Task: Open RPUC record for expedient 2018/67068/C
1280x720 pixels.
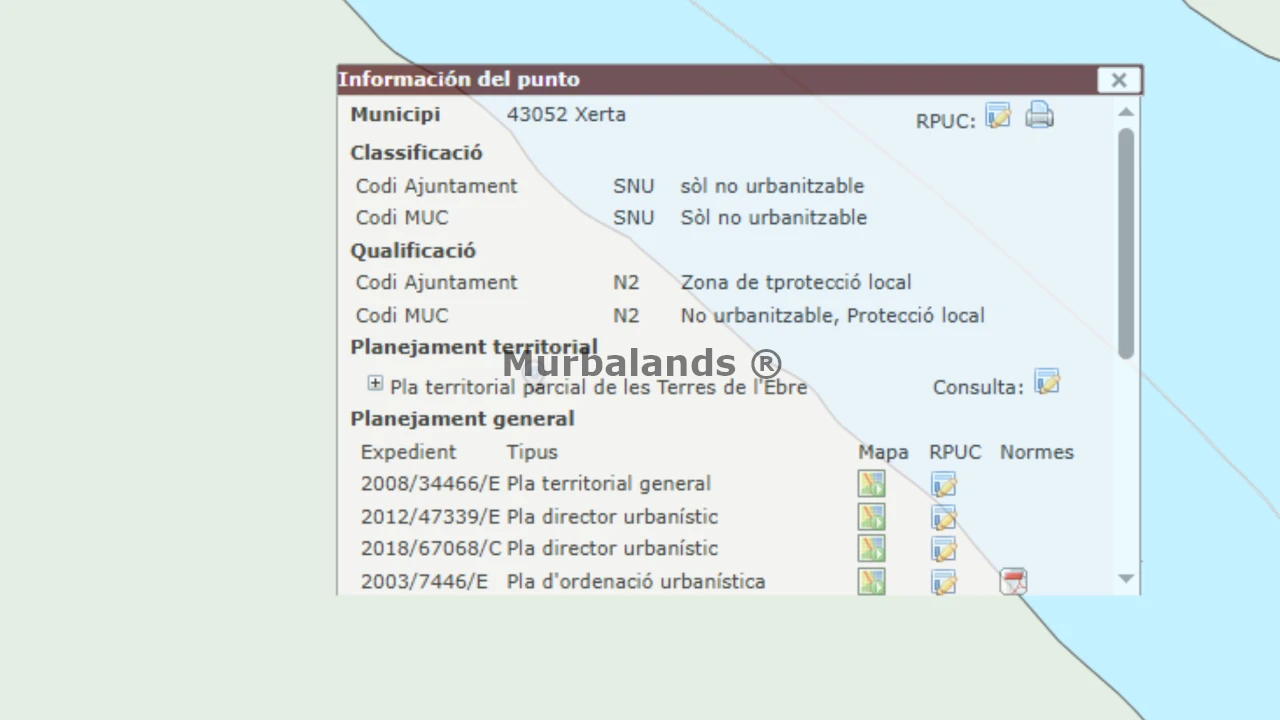Action: [x=943, y=549]
